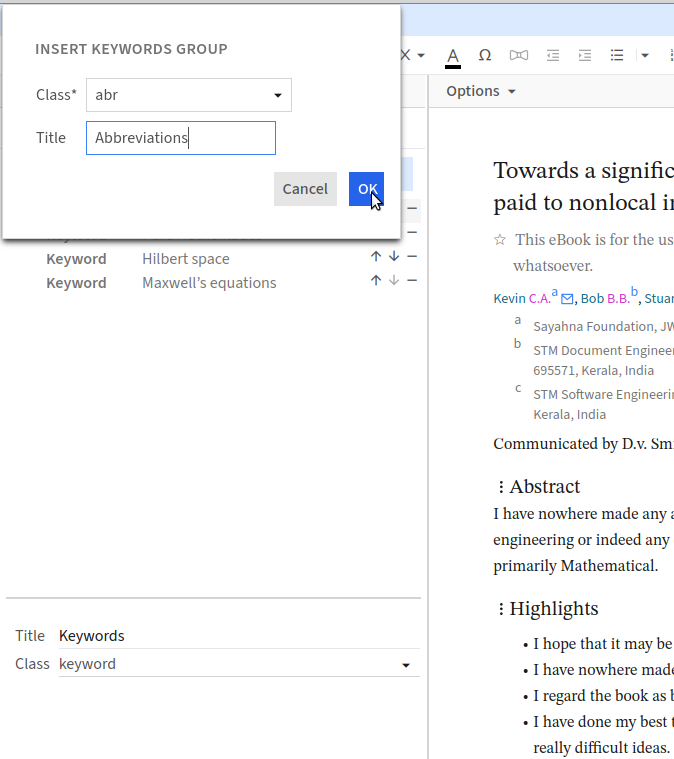The image size is (674, 759).
Task: Click the Omega special character icon
Action: tap(485, 55)
